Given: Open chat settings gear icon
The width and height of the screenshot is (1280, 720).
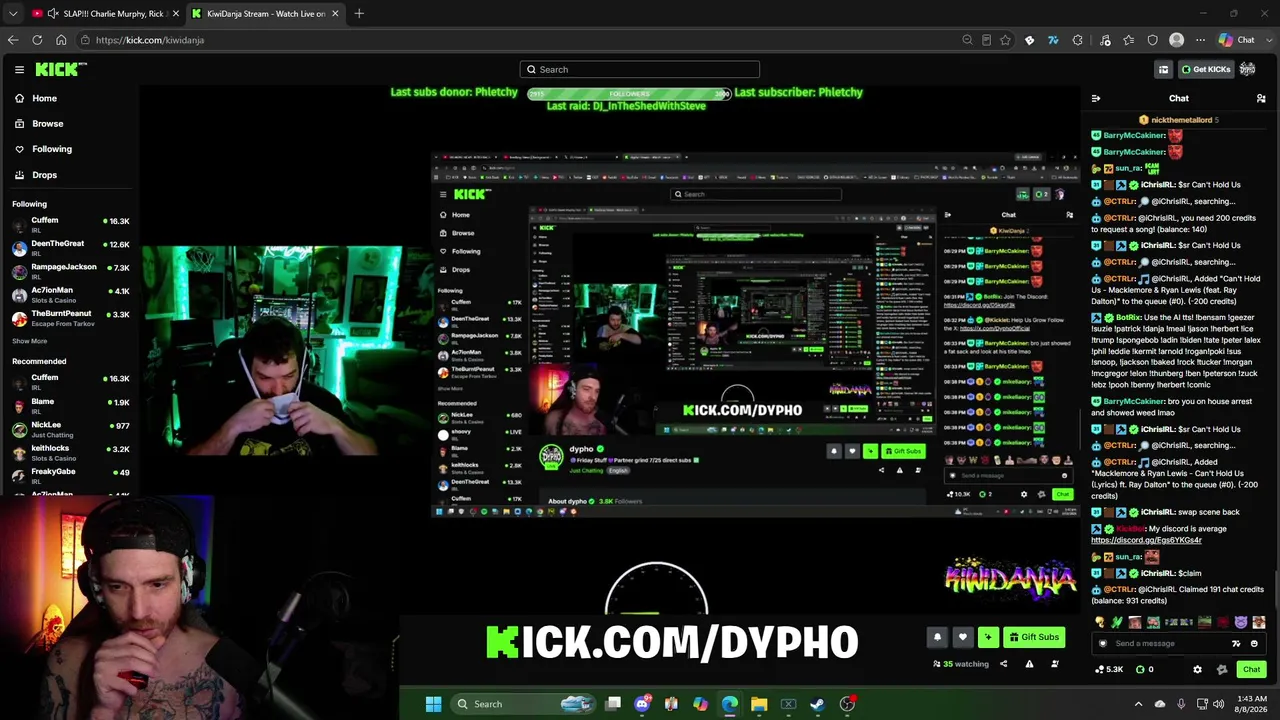Looking at the screenshot, I should point(1197,669).
